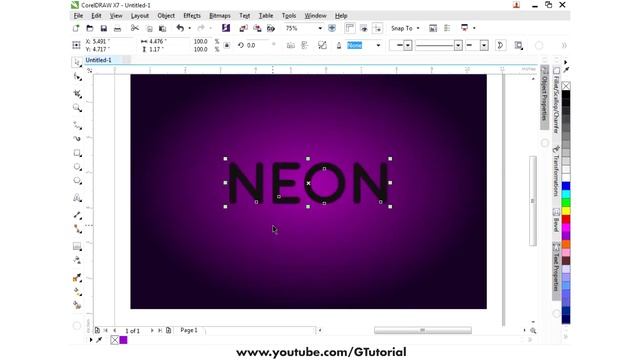Select the Drop Shadow effects tool

click(x=77, y=246)
